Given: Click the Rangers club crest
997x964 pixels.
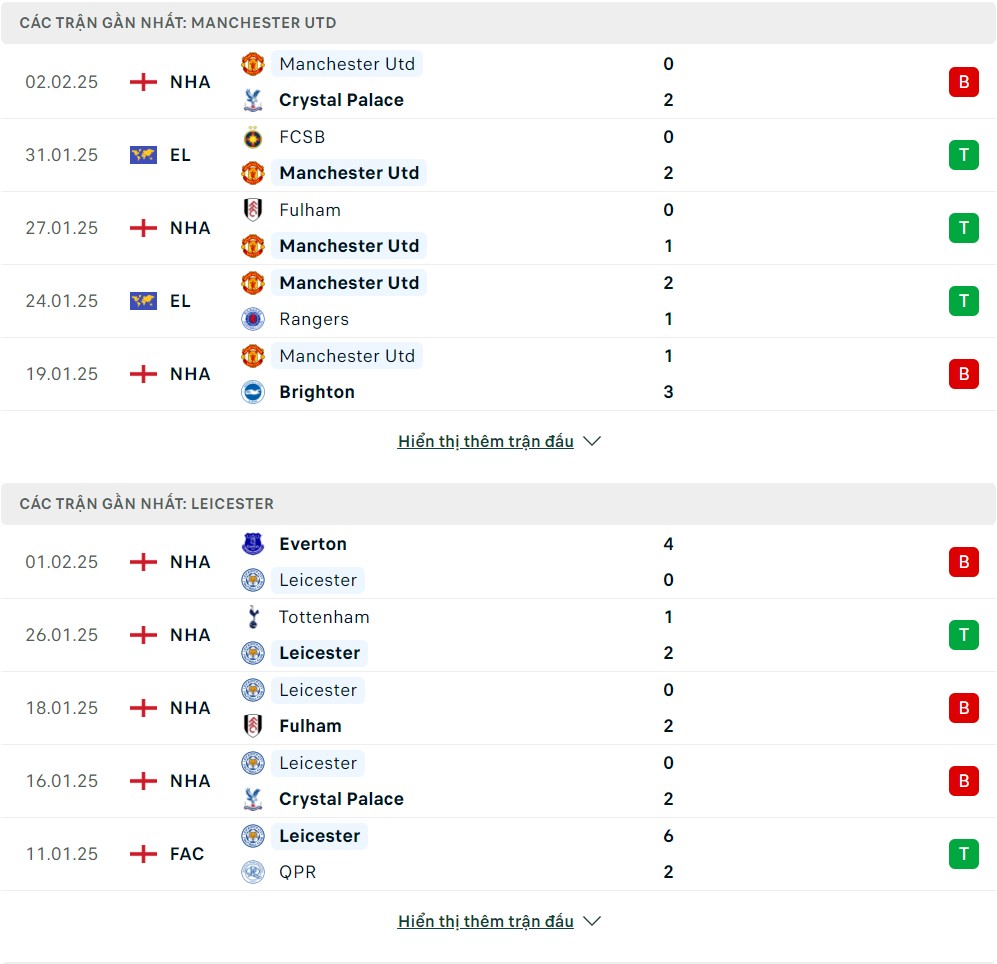Looking at the screenshot, I should pos(252,319).
